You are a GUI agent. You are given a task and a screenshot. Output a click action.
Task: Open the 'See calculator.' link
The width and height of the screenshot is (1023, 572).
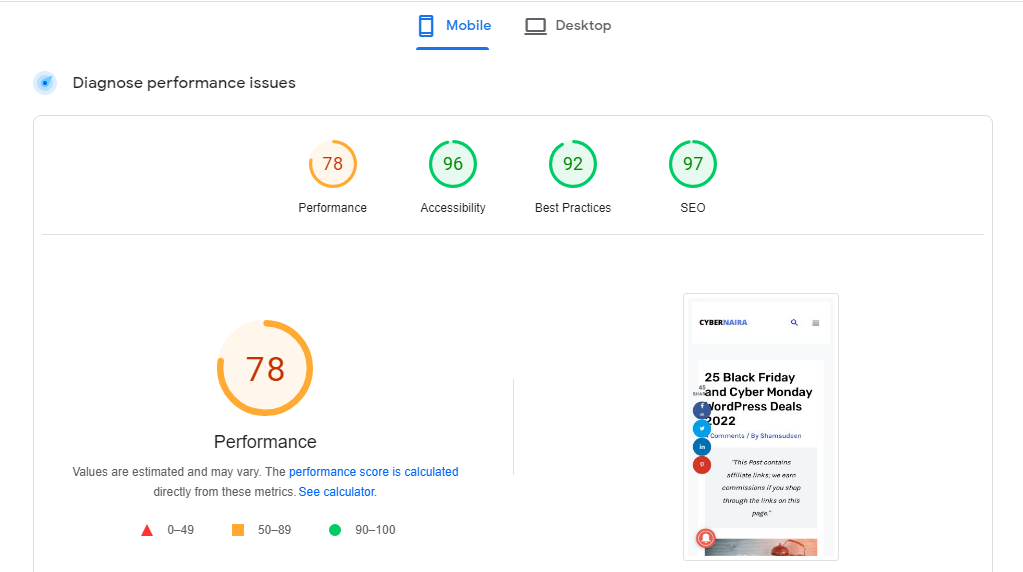337,492
